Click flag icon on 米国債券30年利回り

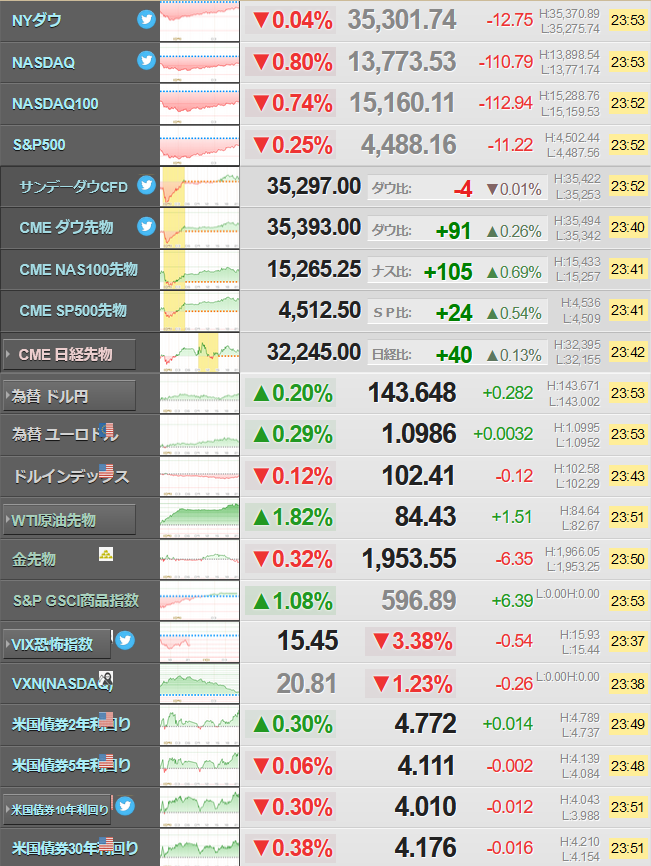coord(107,844)
